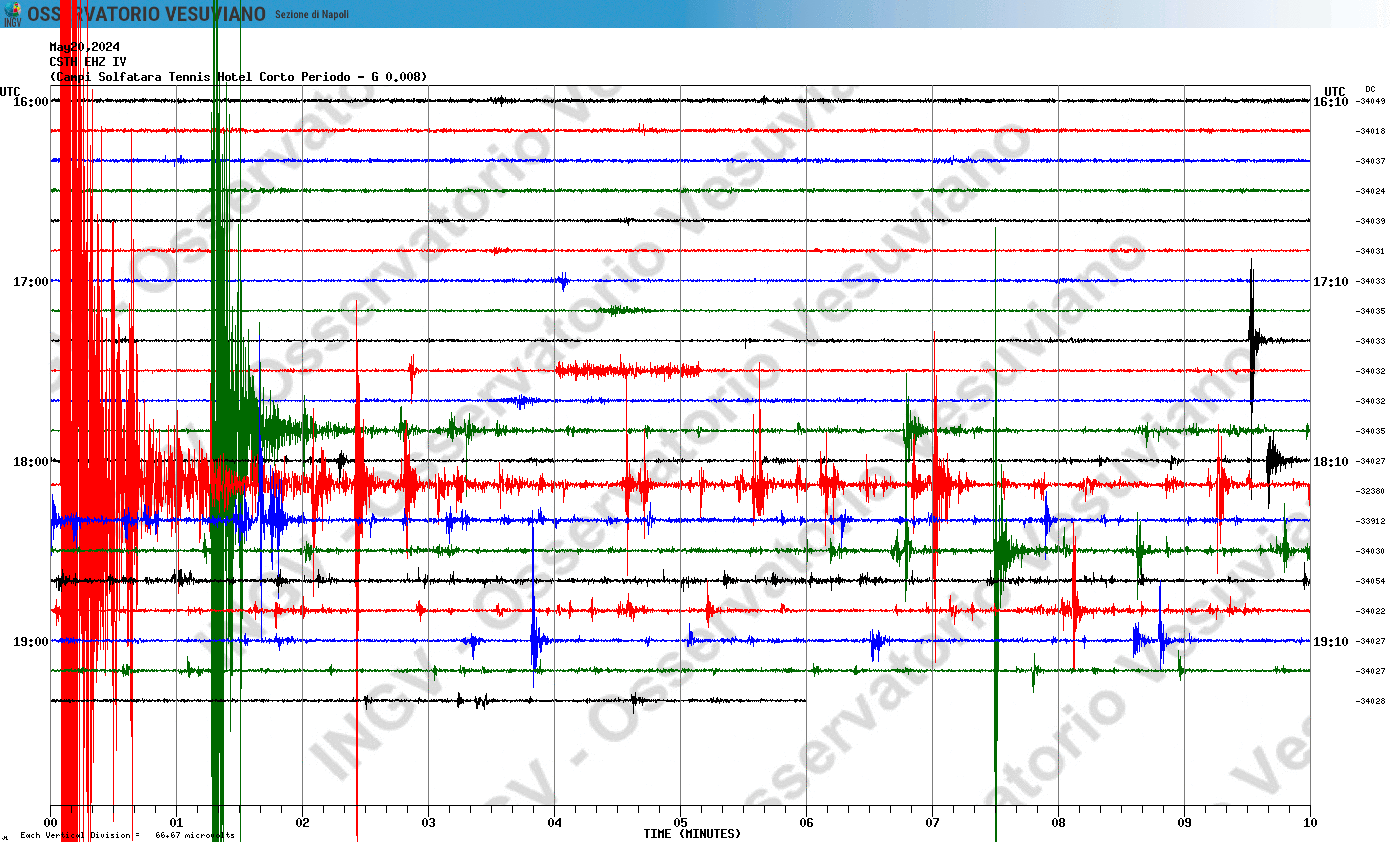Click minute 07 on the time axis
Screen dimensions: 1390x849
click(933, 823)
